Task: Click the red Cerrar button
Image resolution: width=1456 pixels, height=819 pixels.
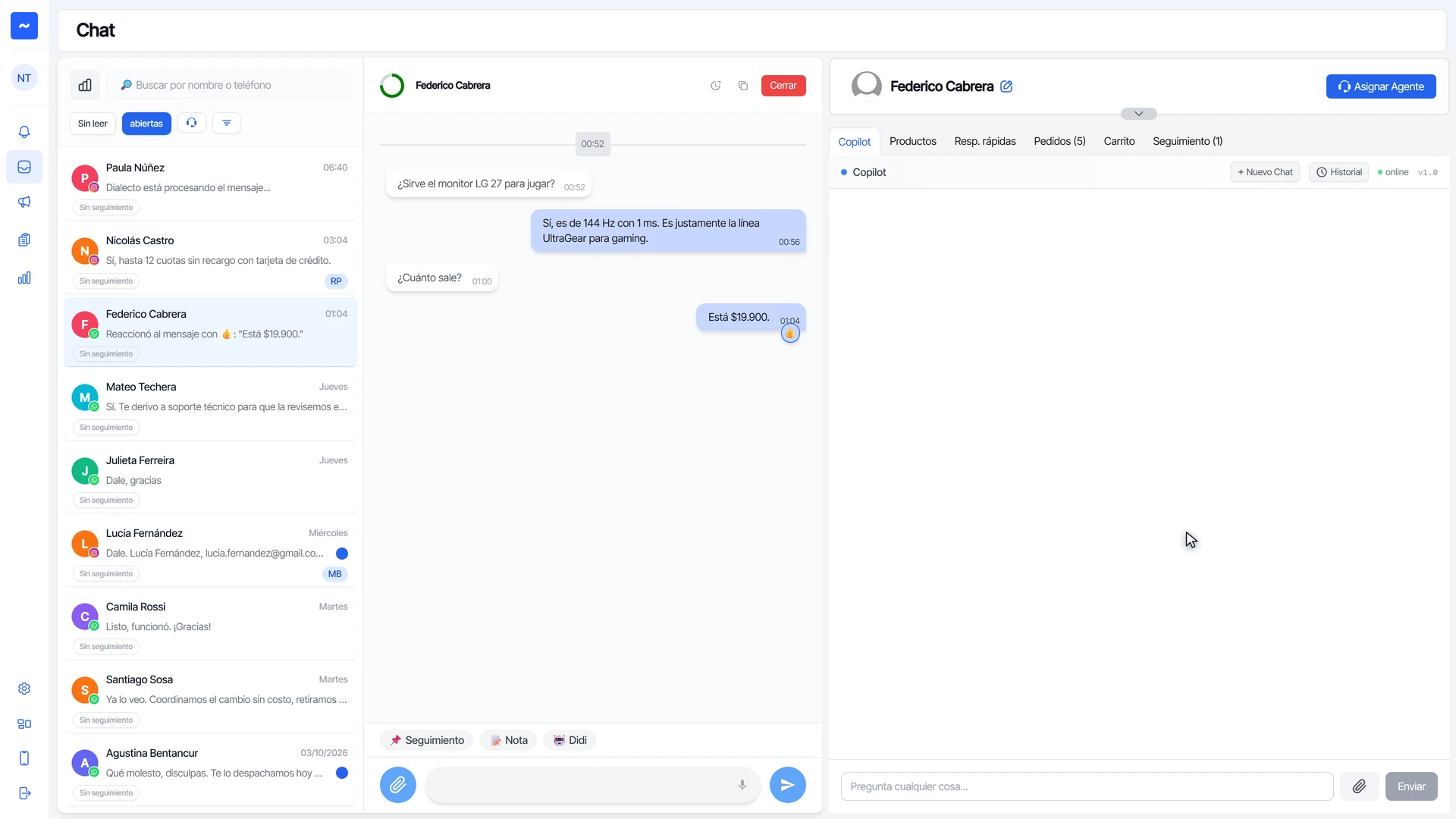Action: [783, 86]
